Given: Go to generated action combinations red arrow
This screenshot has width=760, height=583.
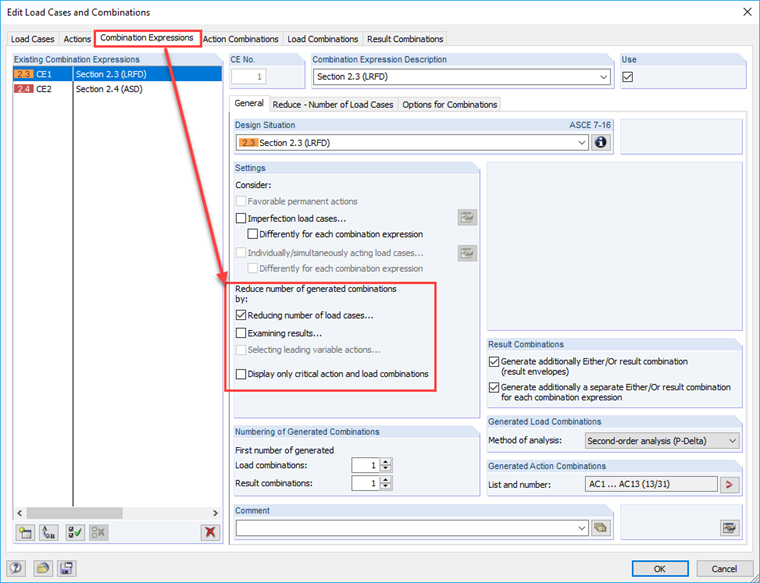Looking at the screenshot, I should [729, 484].
